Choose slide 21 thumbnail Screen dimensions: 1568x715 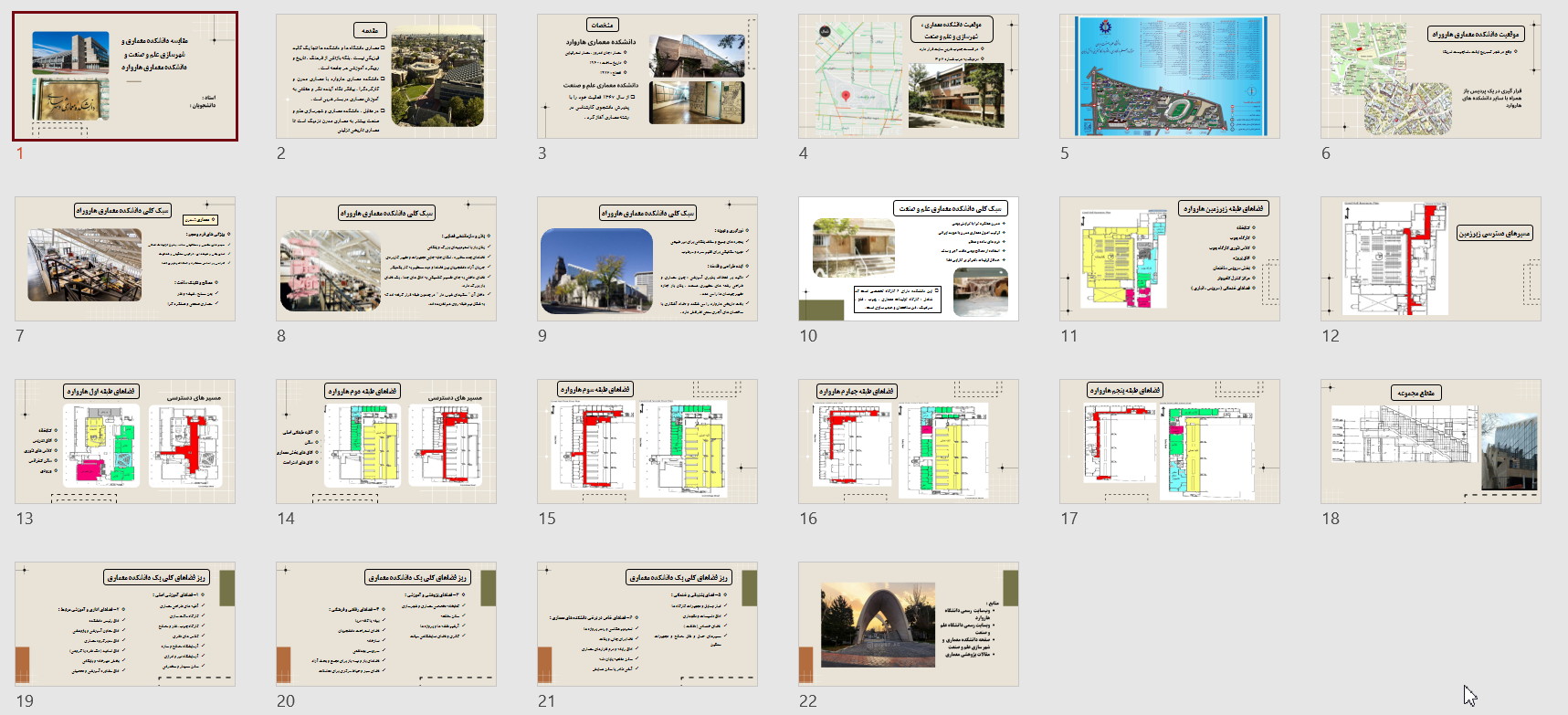(x=647, y=625)
